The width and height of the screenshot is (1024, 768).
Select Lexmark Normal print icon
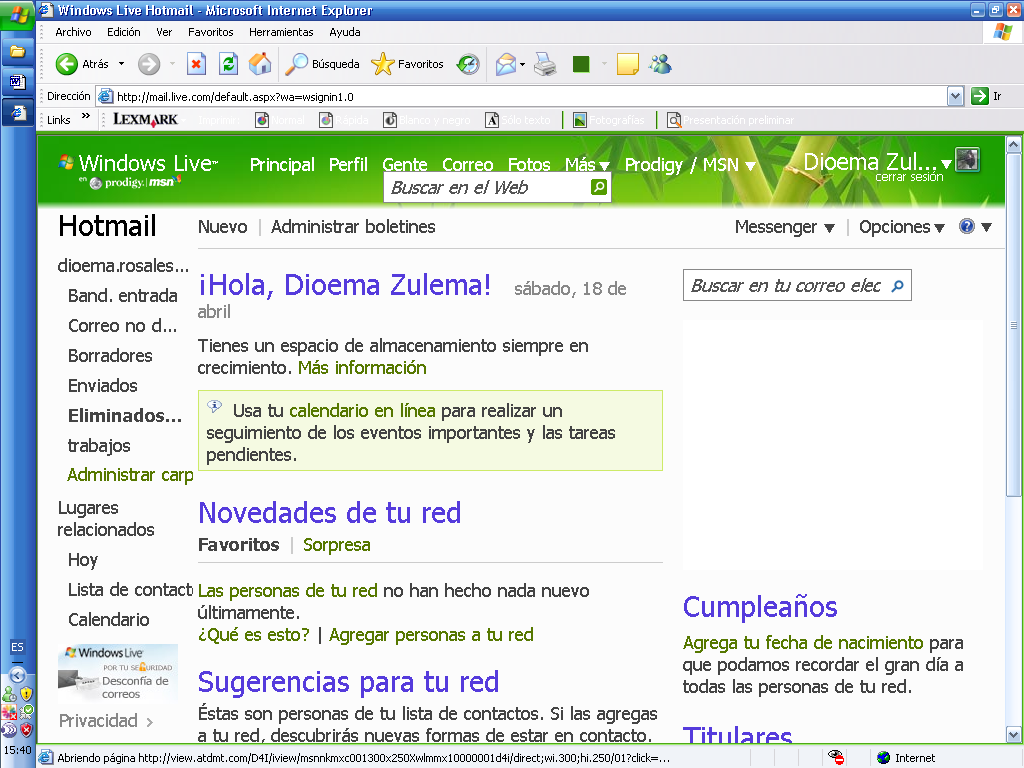click(x=262, y=120)
